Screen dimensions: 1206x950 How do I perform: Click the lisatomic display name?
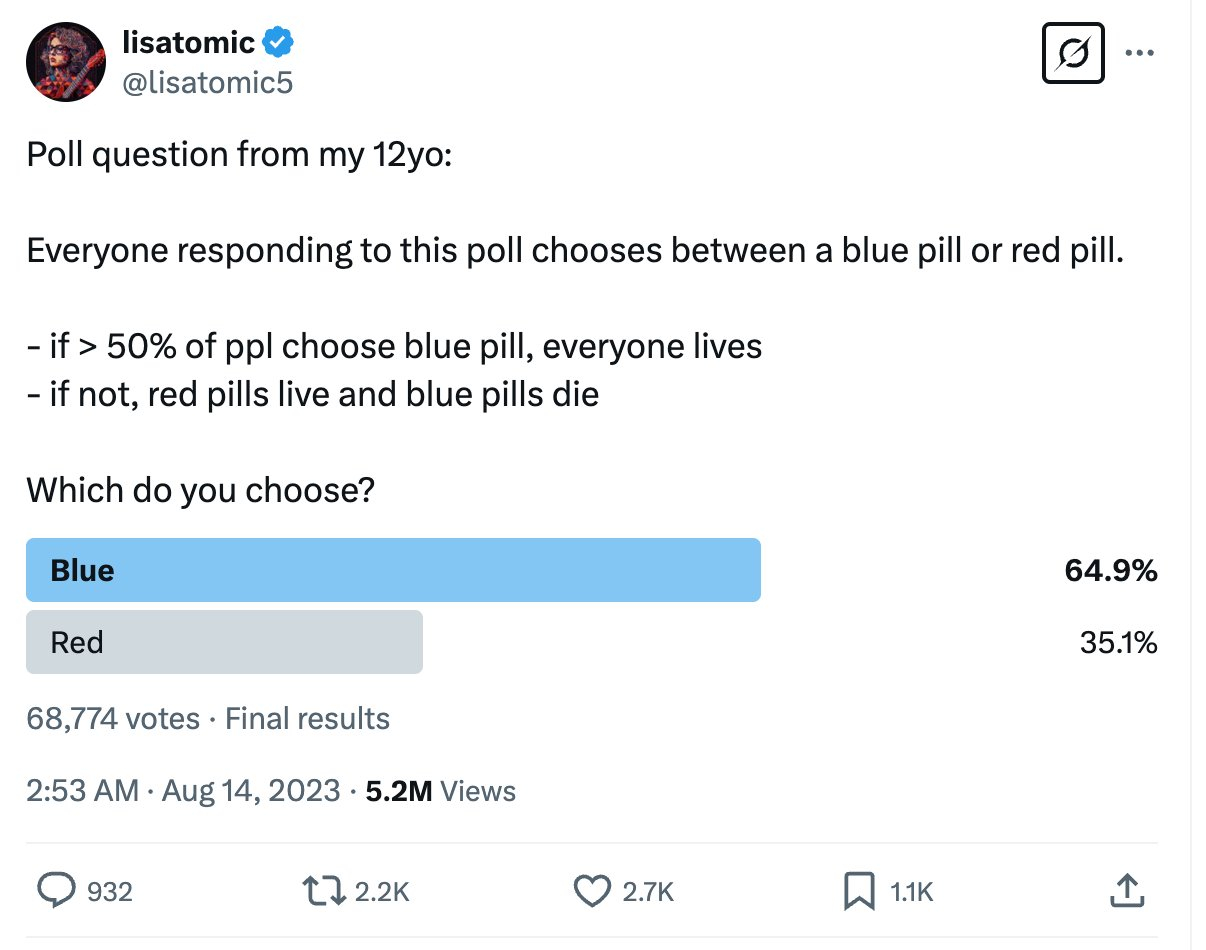pyautogui.click(x=187, y=43)
